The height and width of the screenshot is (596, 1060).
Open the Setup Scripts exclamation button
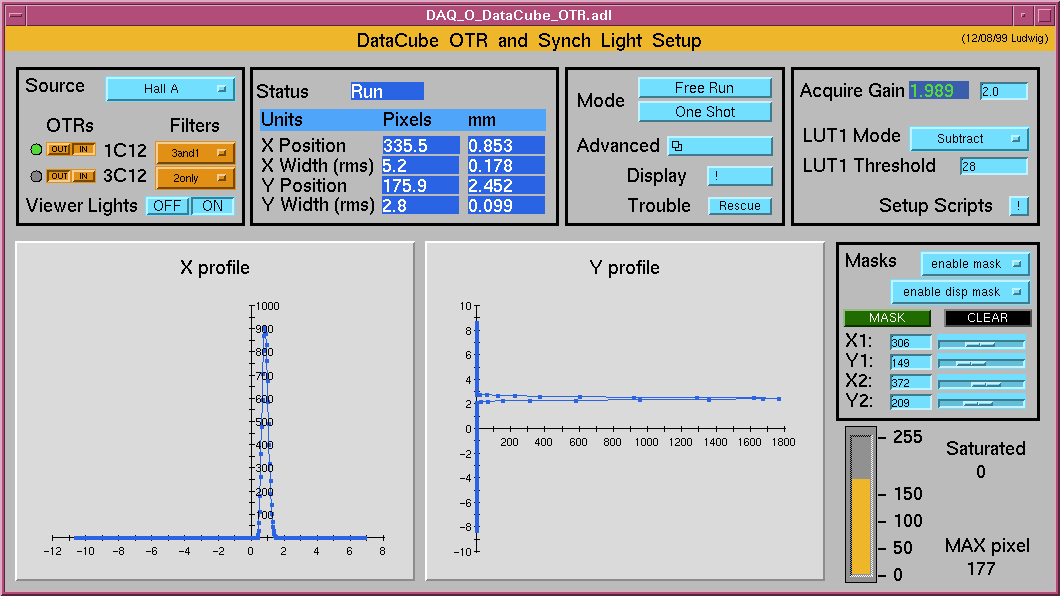click(x=1018, y=206)
